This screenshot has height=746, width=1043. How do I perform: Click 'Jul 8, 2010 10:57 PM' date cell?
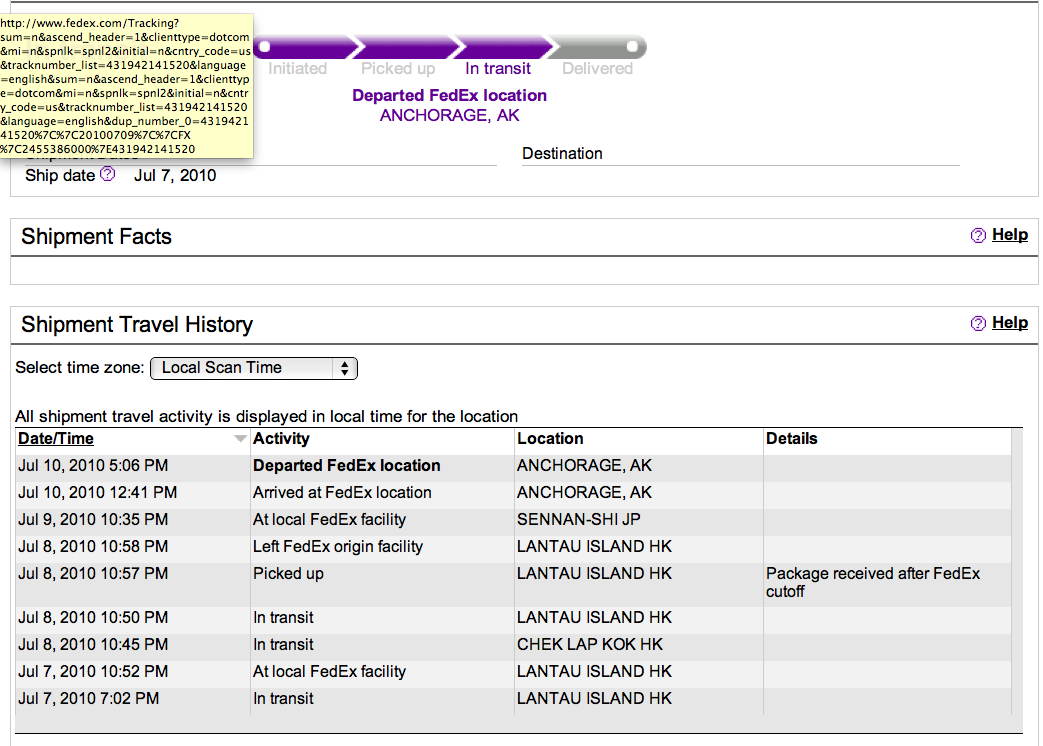(x=93, y=574)
